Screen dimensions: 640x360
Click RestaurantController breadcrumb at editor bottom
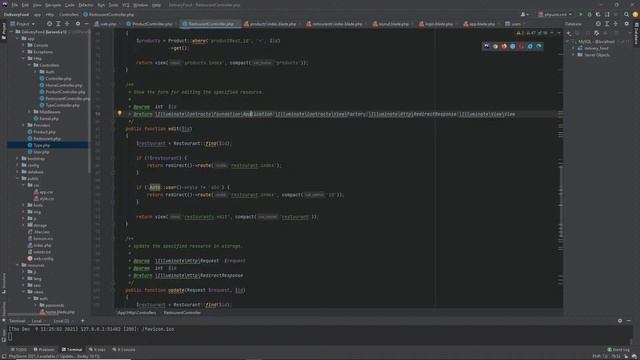click(x=182, y=313)
